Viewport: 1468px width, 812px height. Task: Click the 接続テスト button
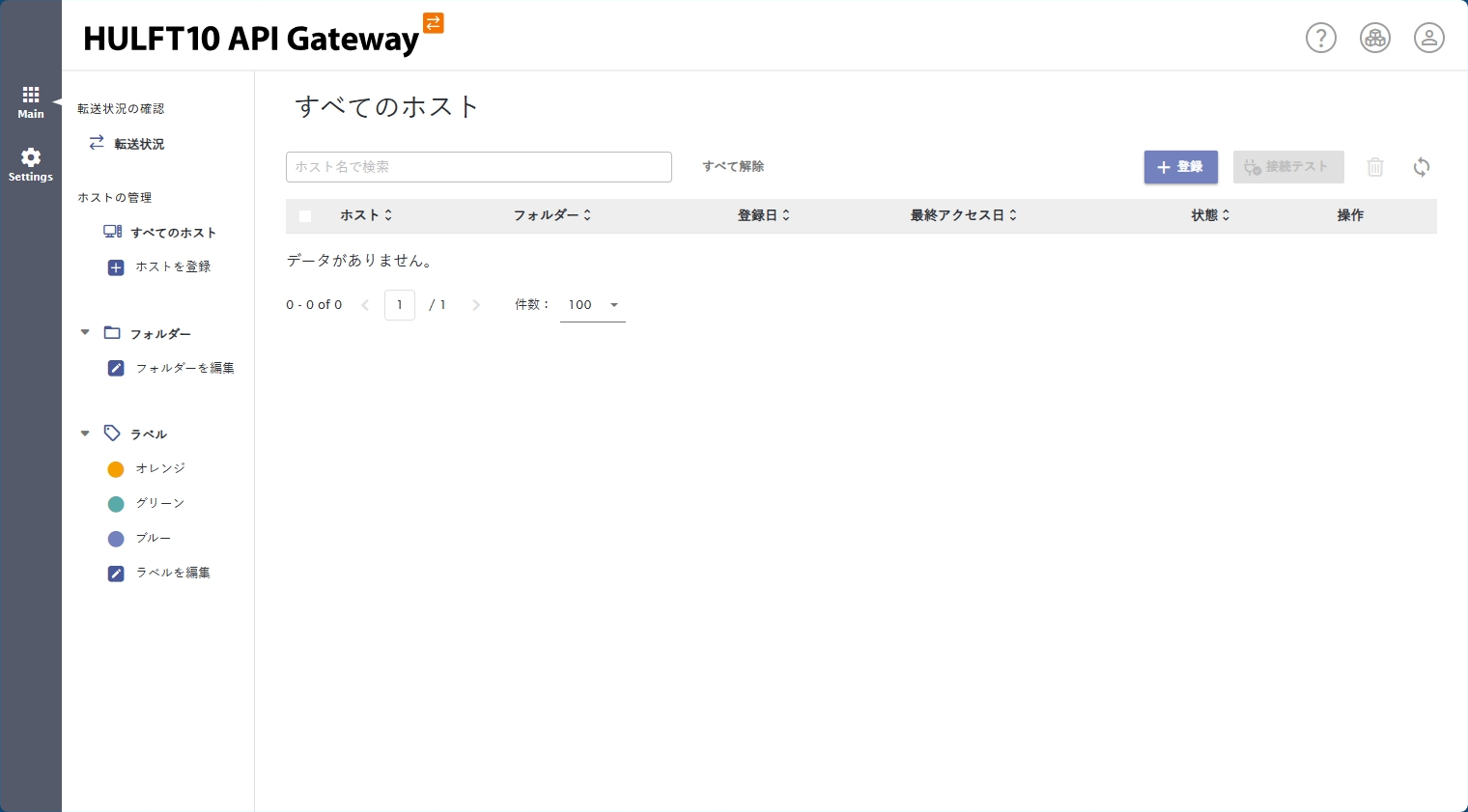point(1288,167)
